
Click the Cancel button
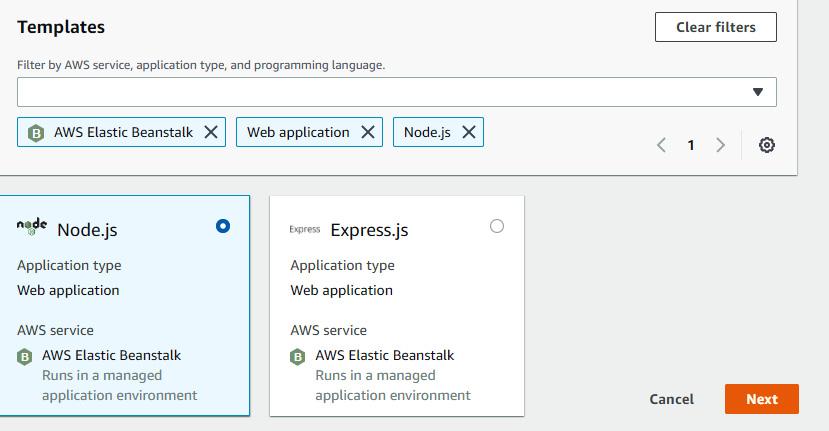671,399
